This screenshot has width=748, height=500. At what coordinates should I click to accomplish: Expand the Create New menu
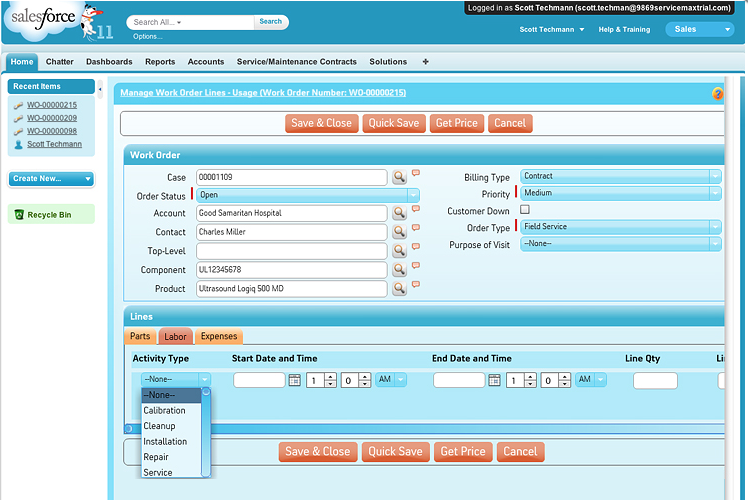coord(52,178)
